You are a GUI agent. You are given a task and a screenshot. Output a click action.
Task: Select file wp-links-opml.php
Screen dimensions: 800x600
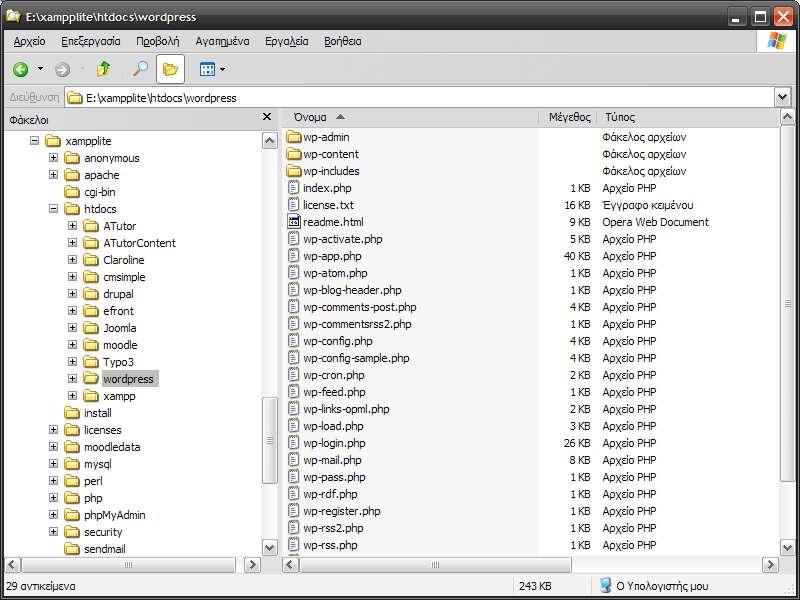pos(346,409)
